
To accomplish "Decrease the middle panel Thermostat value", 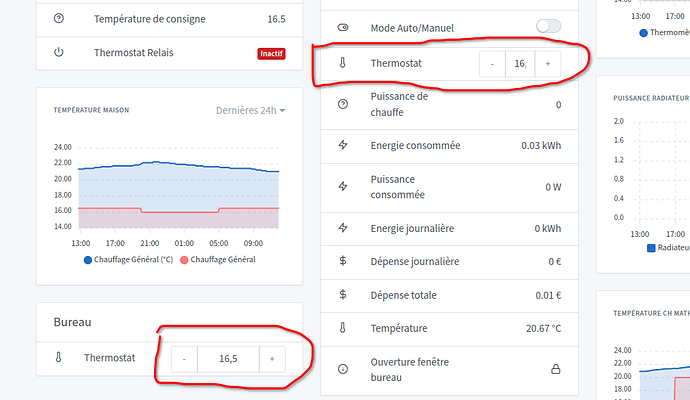I will tap(492, 64).
